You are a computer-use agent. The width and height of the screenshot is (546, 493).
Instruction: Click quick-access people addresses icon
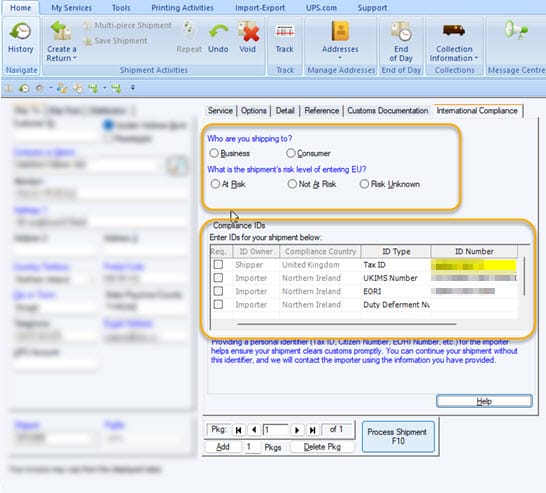point(62,88)
